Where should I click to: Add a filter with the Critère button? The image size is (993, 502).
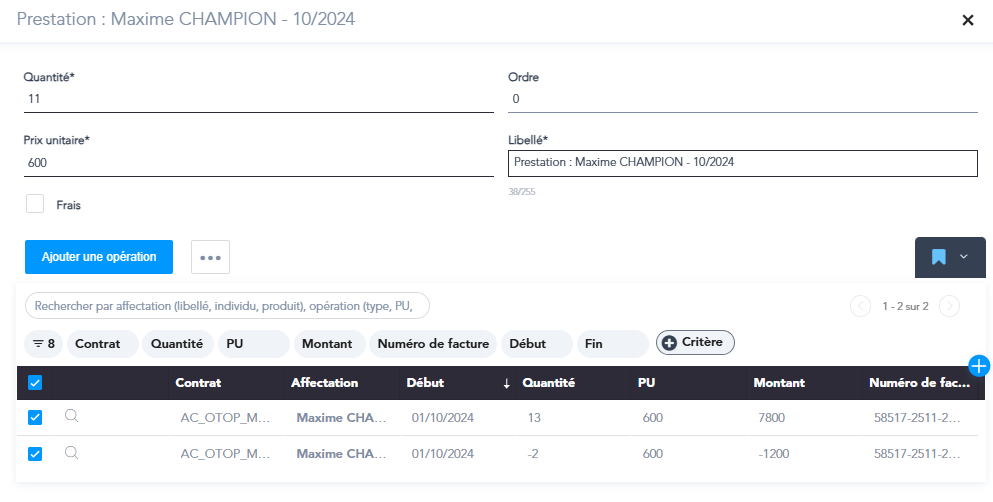point(695,343)
